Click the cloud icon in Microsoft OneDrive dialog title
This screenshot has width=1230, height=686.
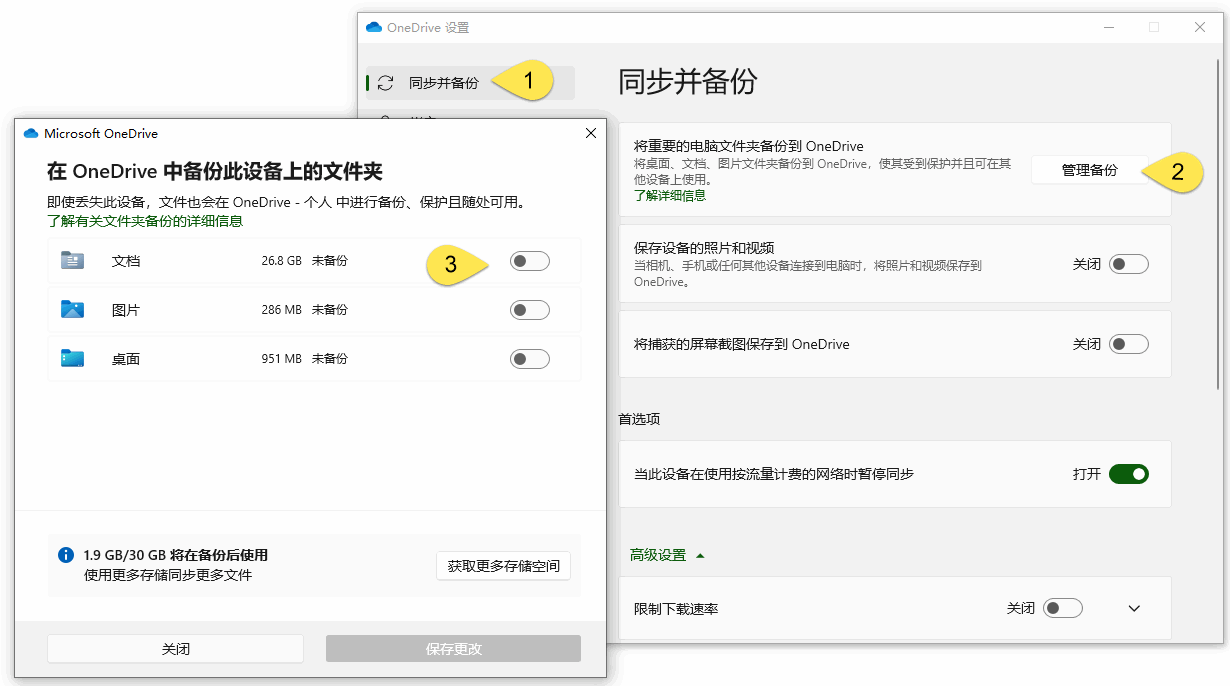click(x=31, y=133)
